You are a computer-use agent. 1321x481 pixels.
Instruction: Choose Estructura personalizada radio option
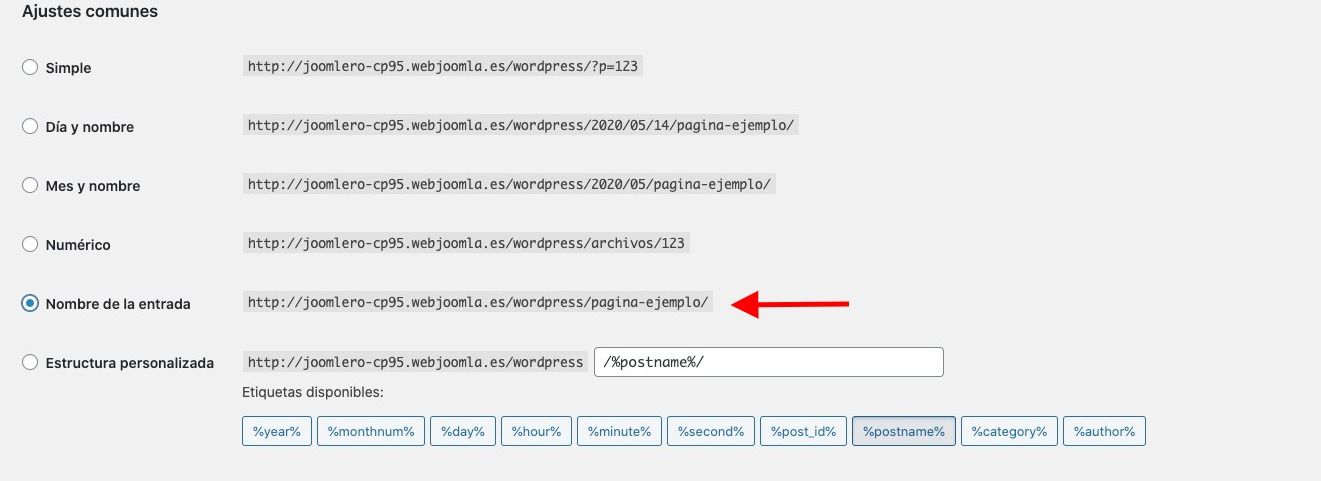pos(30,362)
